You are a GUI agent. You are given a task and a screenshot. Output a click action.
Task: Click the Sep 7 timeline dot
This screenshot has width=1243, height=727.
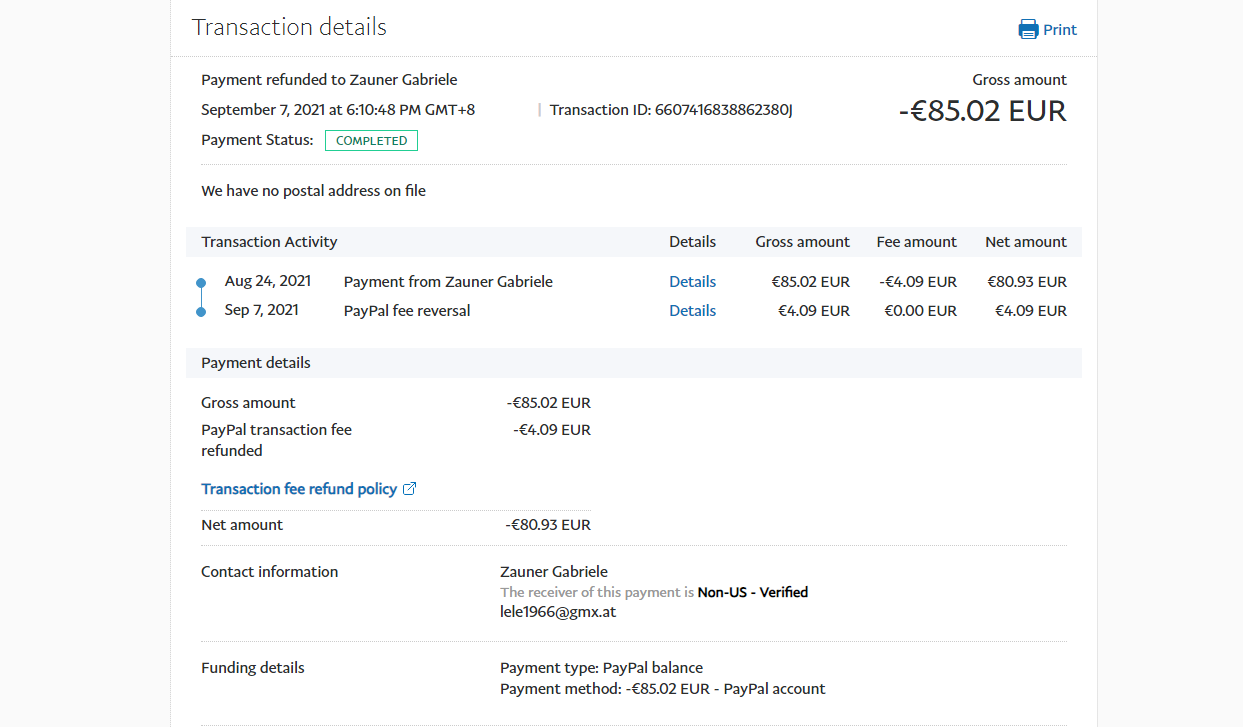click(201, 312)
